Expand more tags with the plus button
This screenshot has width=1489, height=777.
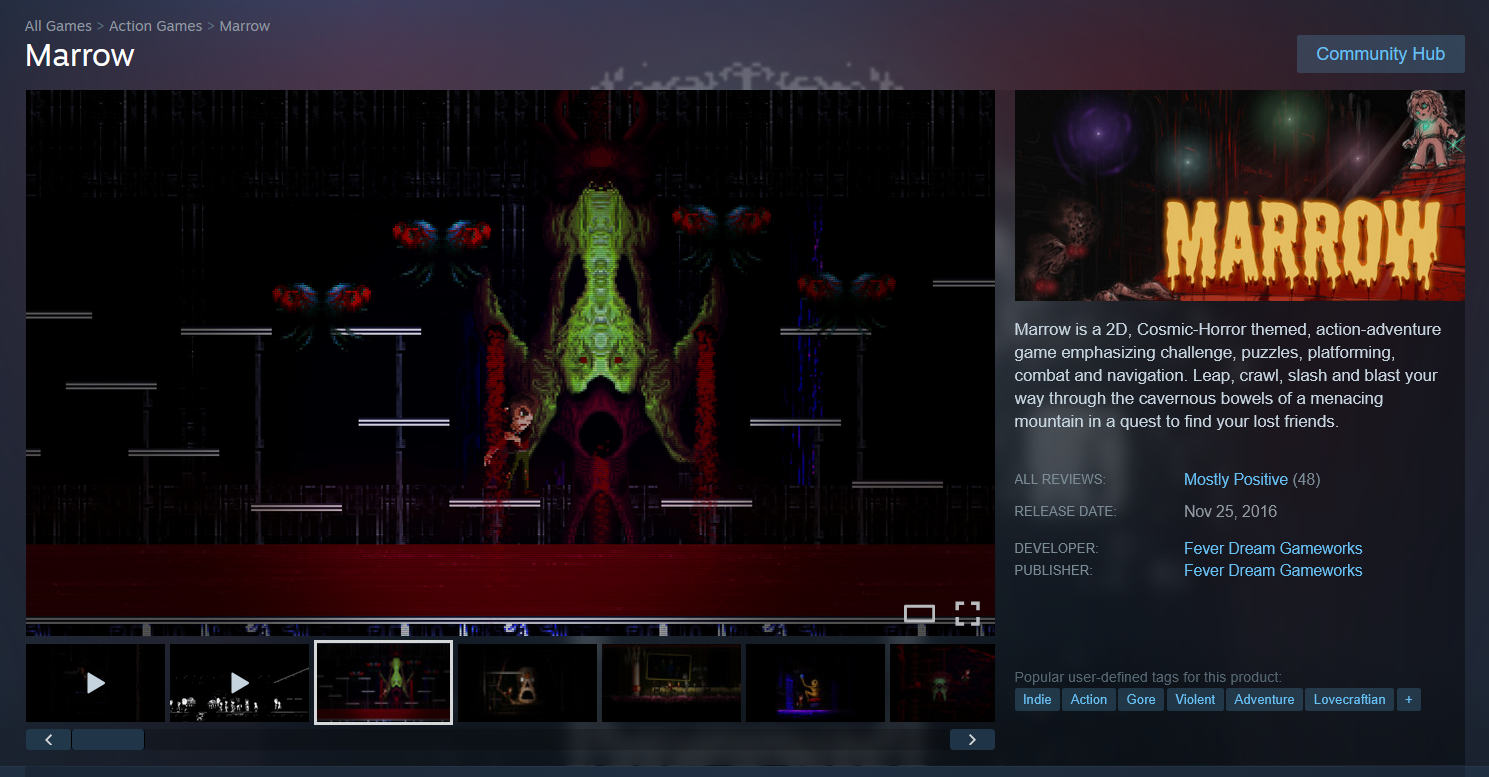tap(1409, 700)
